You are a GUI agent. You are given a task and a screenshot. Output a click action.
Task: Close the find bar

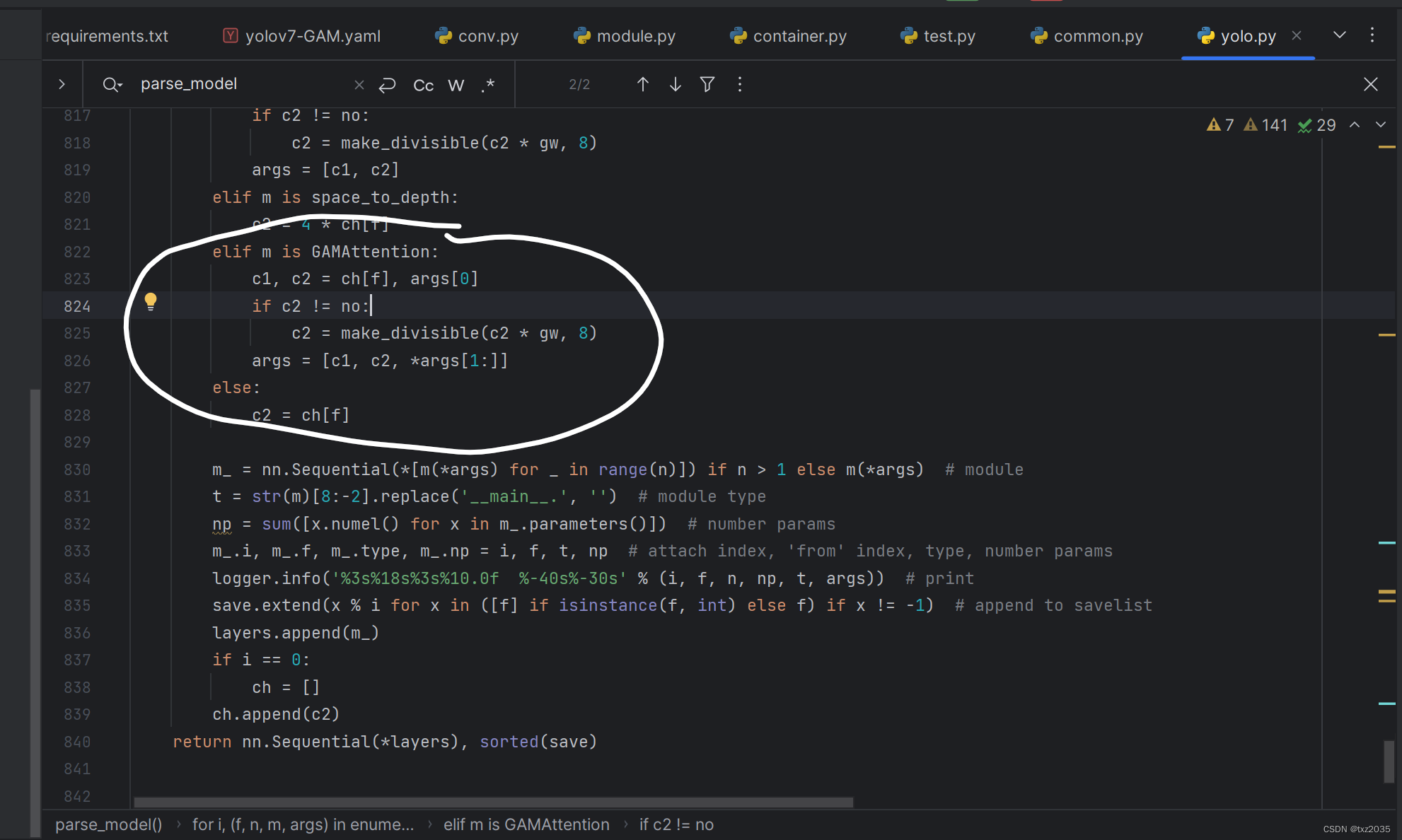(x=1370, y=85)
